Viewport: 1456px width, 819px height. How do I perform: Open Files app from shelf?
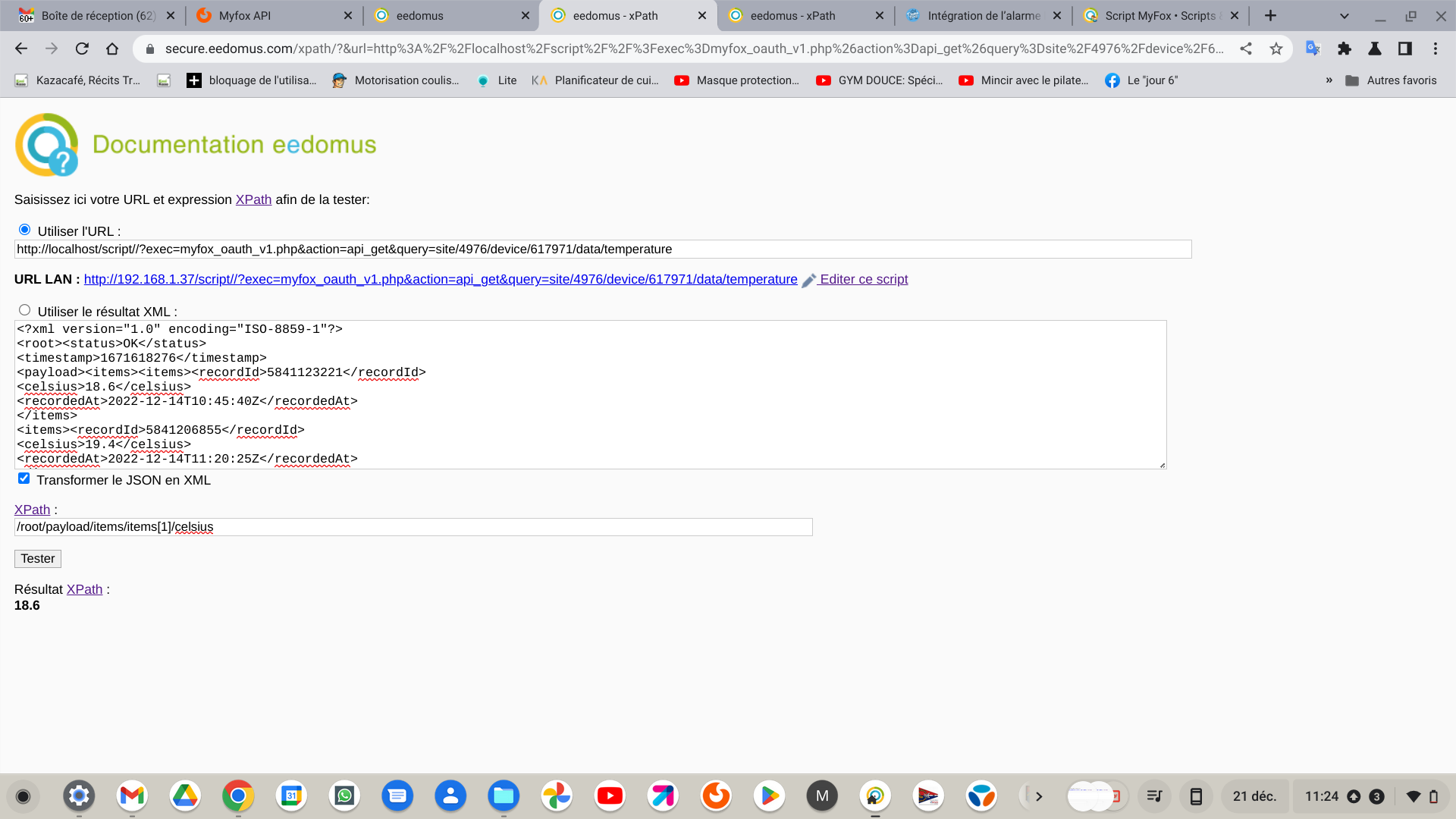504,795
